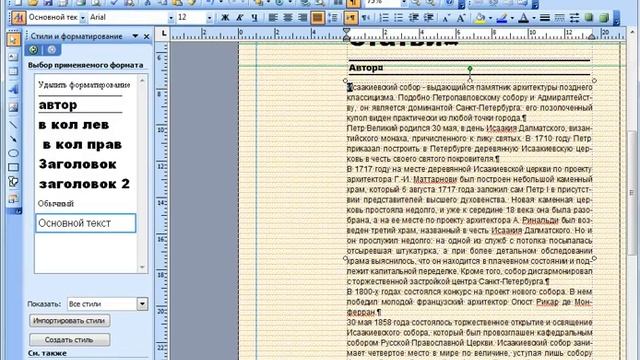
Task: Toggle Underline (Ч) formatting
Action: [255, 18]
